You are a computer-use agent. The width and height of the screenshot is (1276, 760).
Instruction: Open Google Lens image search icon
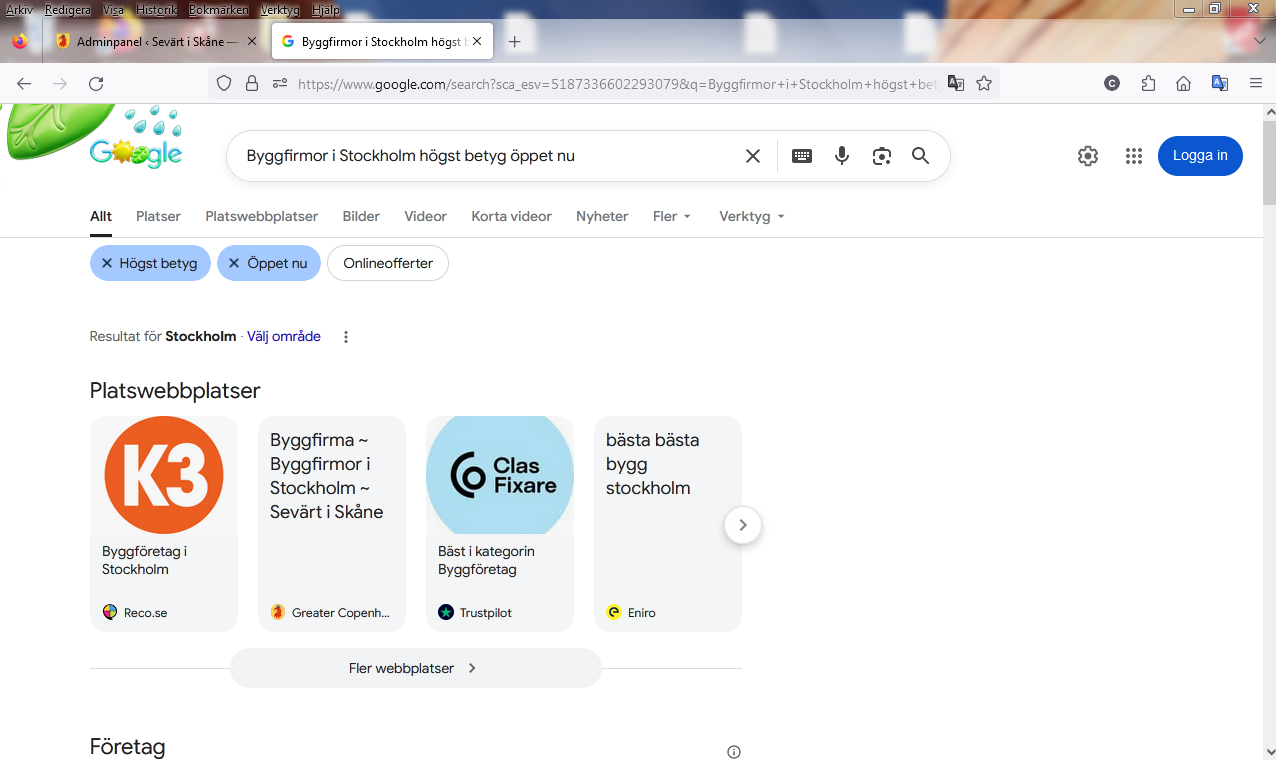[881, 156]
